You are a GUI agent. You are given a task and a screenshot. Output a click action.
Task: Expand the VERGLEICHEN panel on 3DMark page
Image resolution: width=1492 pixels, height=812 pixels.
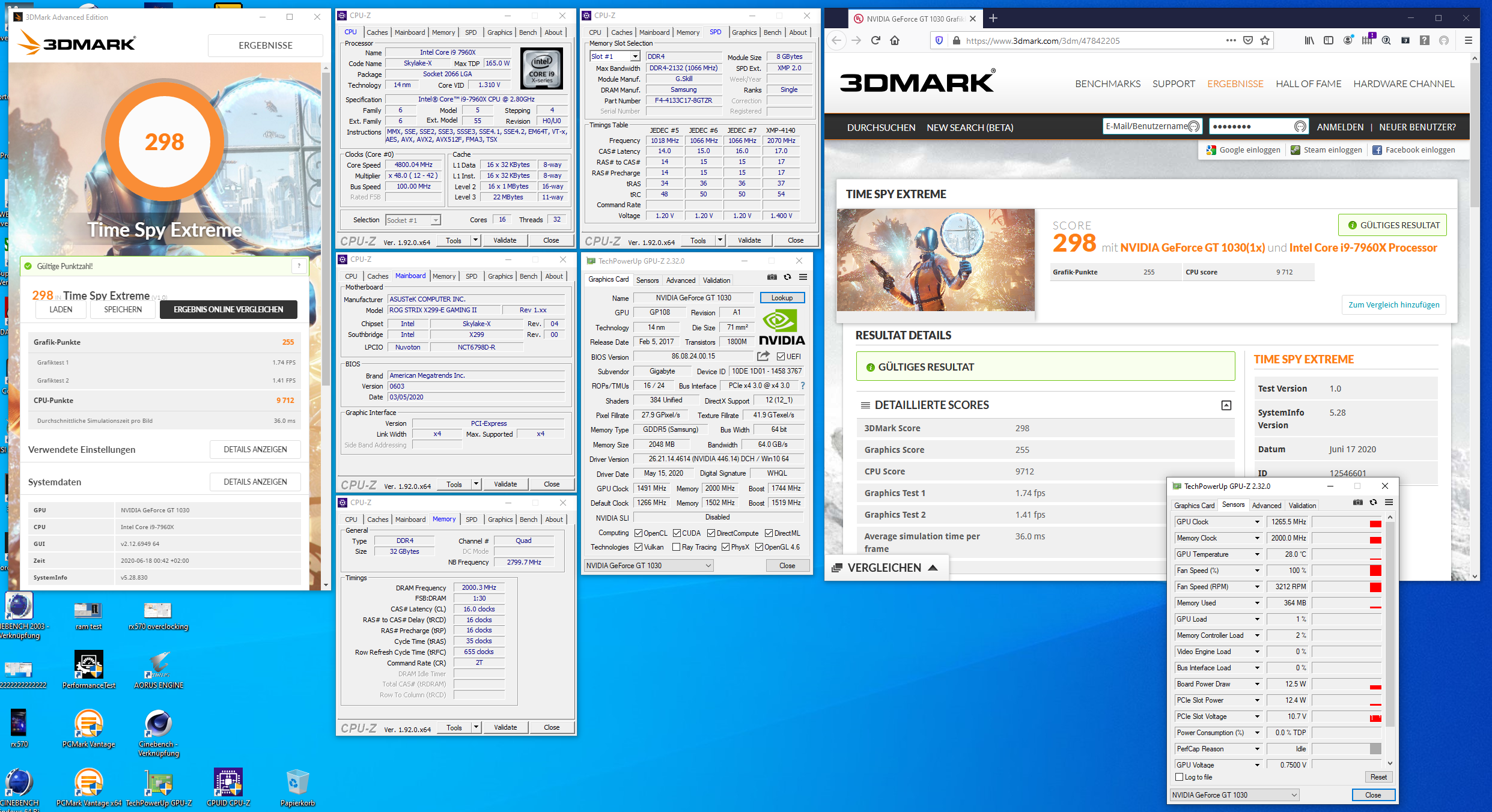tap(886, 568)
